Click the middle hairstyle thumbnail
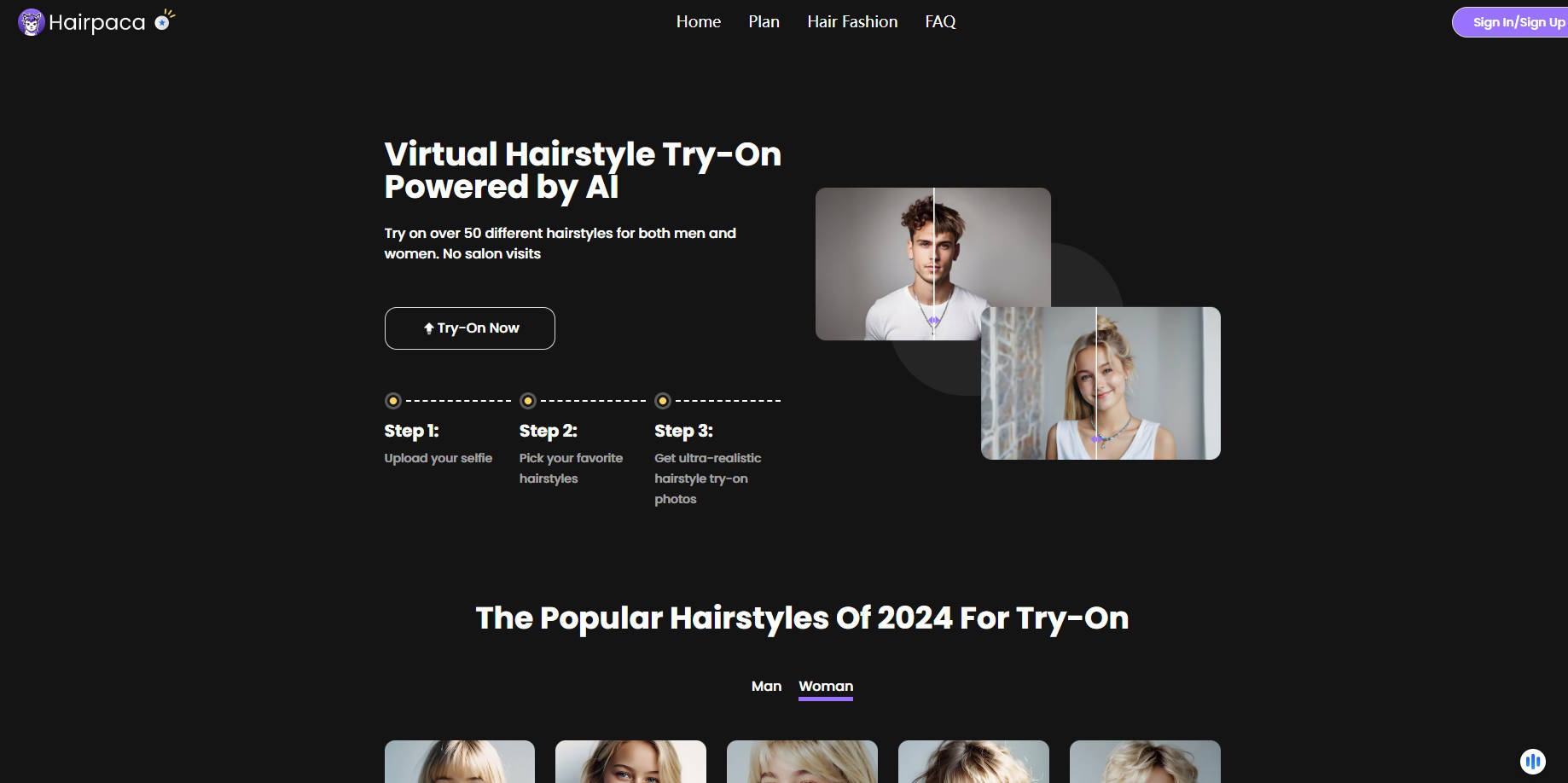 click(x=802, y=762)
